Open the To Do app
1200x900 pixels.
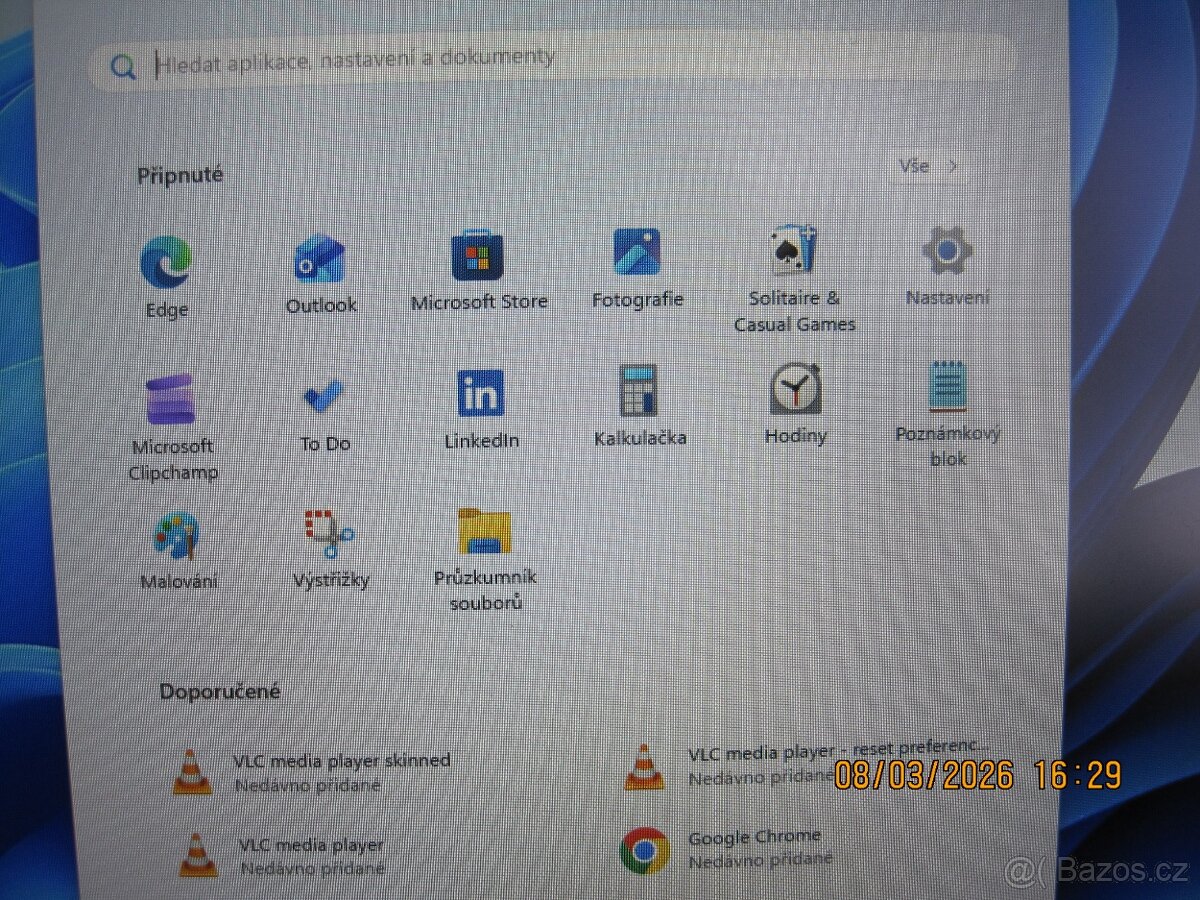tap(324, 399)
